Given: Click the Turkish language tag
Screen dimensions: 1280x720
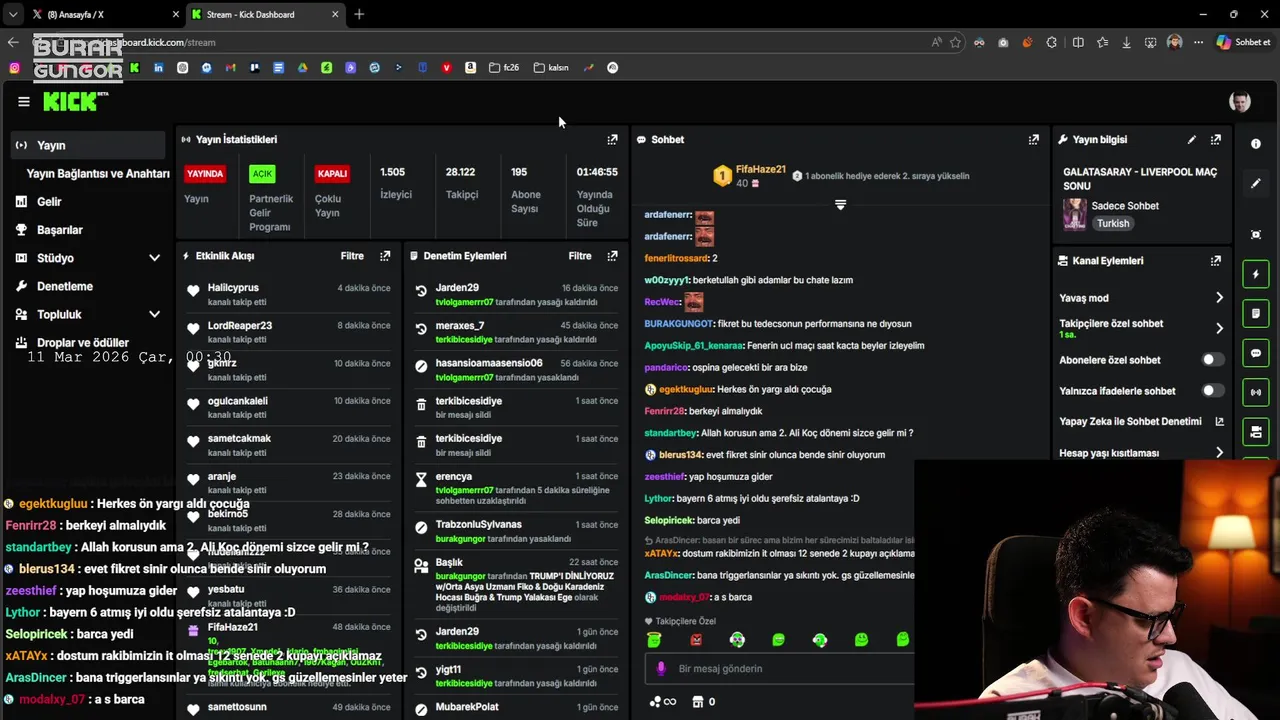Looking at the screenshot, I should 1113,224.
